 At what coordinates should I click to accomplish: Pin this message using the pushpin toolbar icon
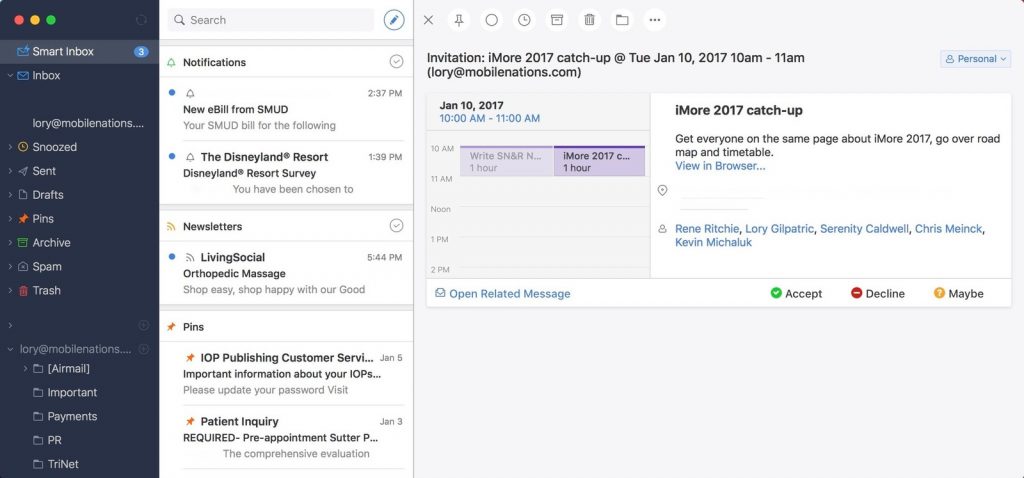tap(459, 20)
